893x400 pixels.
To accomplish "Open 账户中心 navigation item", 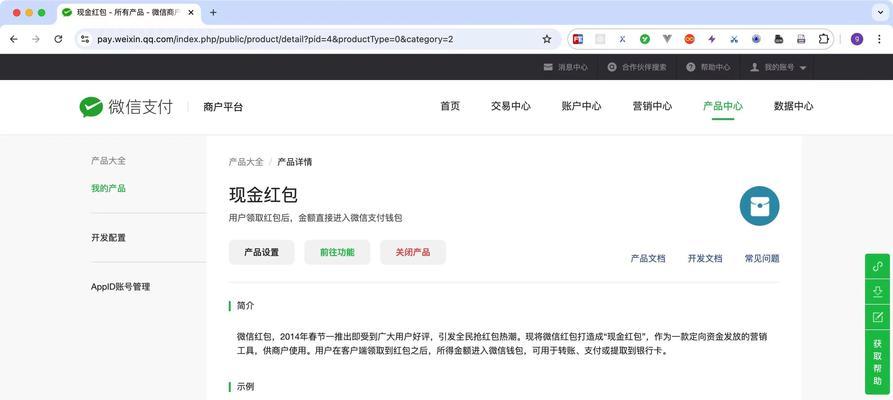I will pyautogui.click(x=581, y=106).
